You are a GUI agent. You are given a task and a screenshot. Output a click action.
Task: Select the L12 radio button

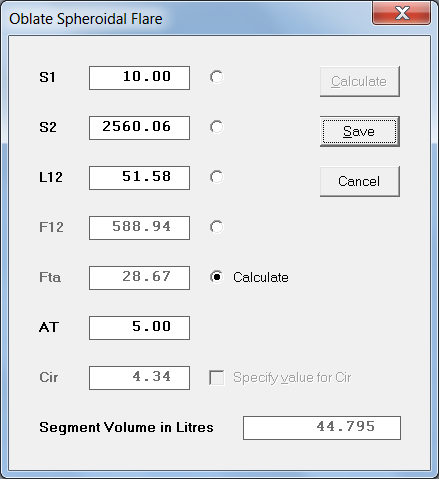216,177
